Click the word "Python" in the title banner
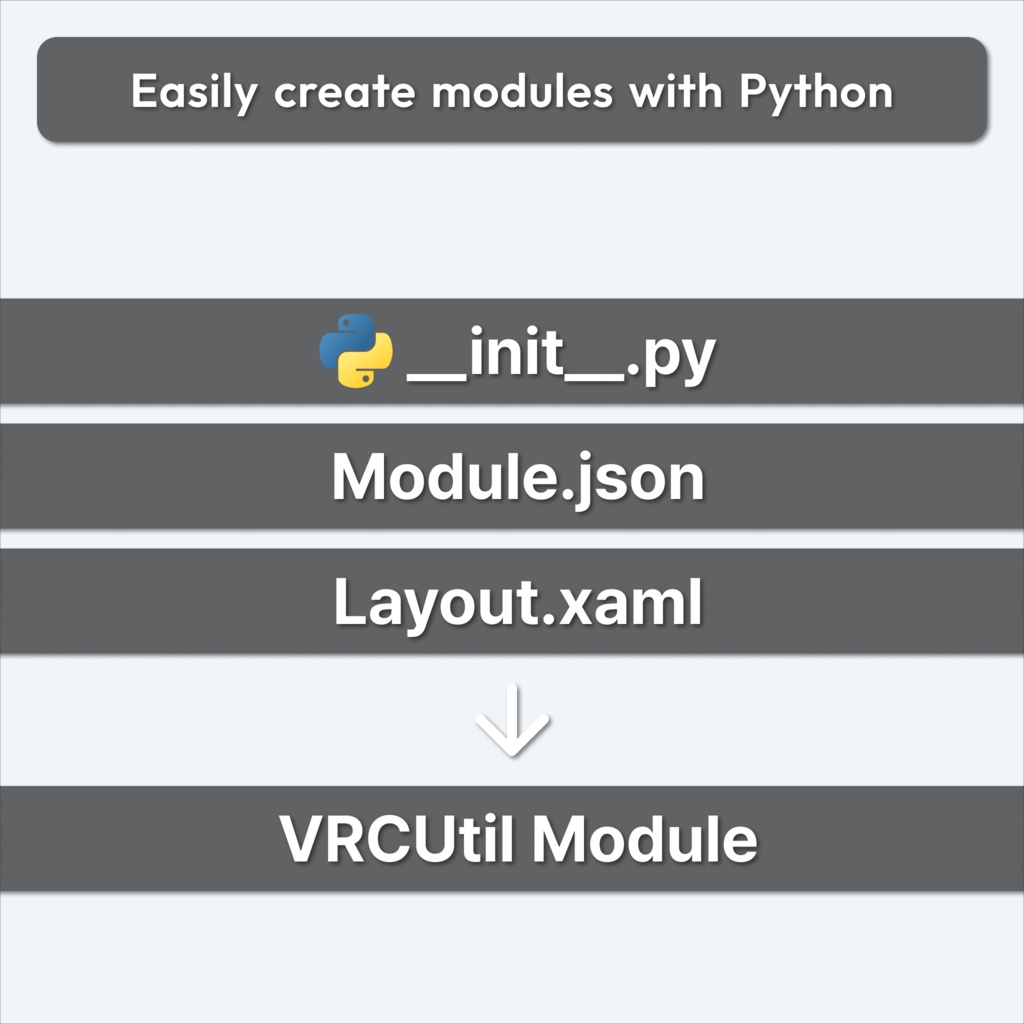Image resolution: width=1024 pixels, height=1024 pixels. [x=816, y=93]
